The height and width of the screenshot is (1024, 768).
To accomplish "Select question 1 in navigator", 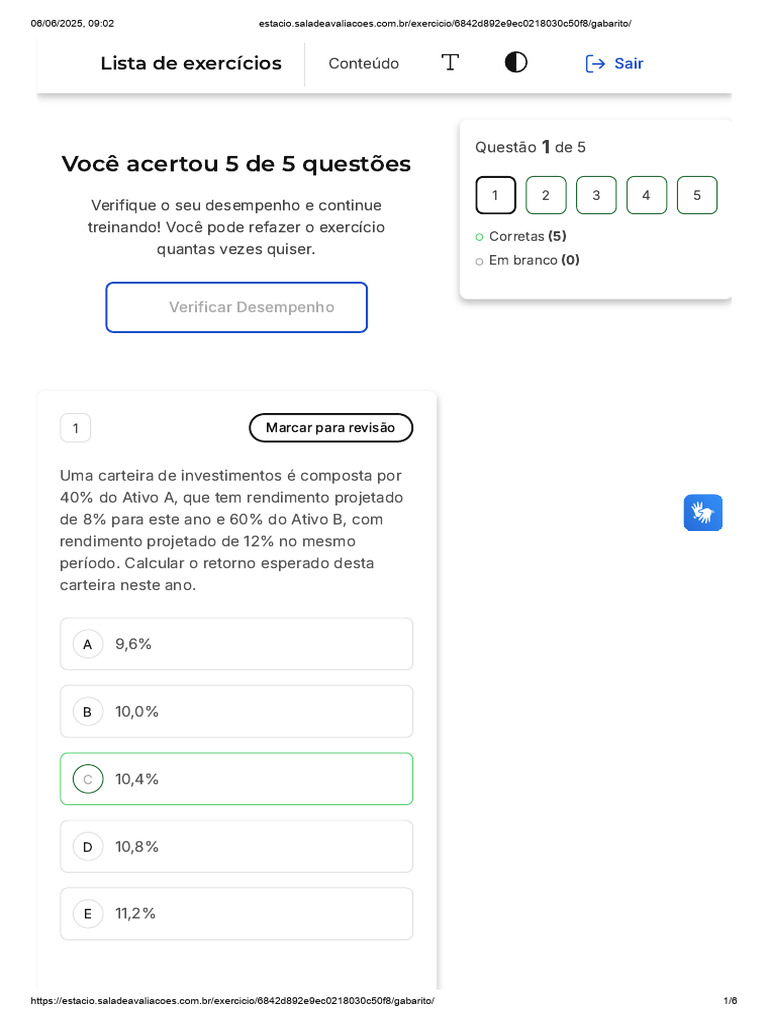I will pyautogui.click(x=495, y=195).
